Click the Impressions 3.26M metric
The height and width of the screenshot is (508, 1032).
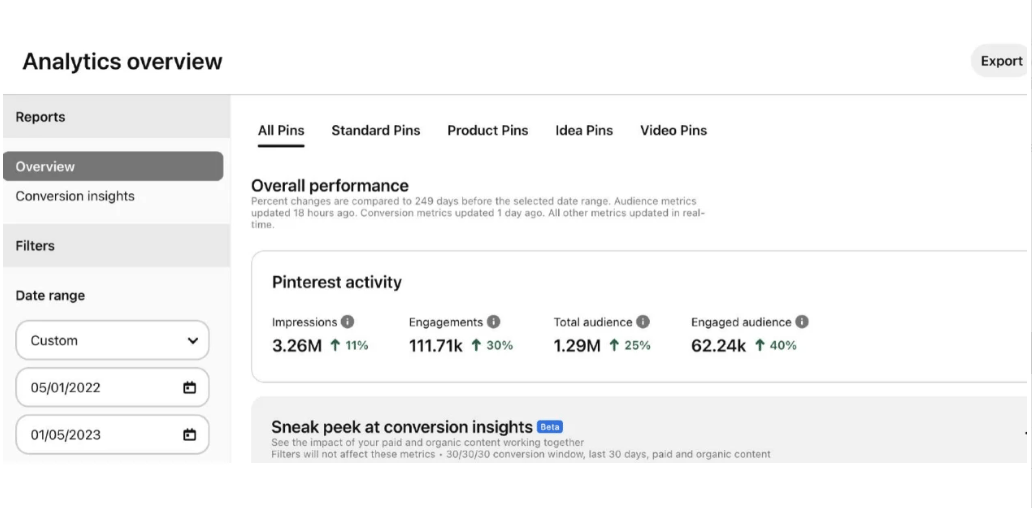(x=297, y=345)
